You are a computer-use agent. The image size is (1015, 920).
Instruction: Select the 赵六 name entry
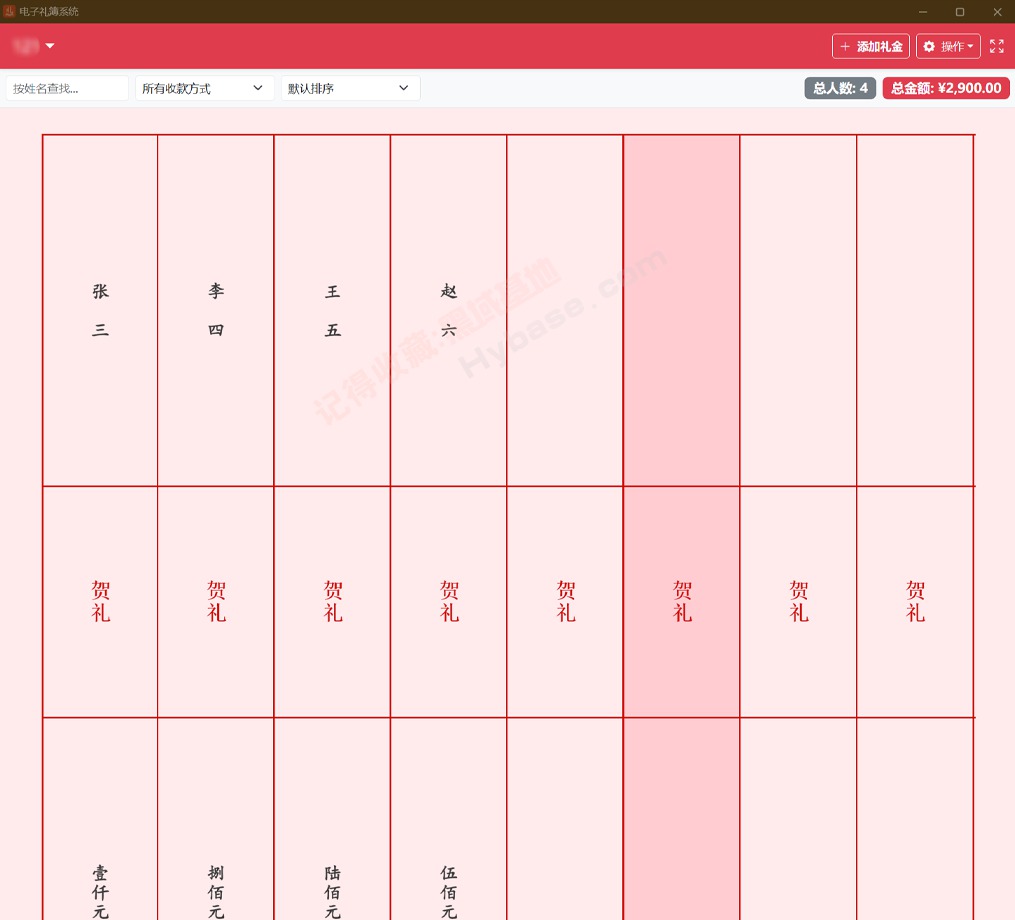coord(449,310)
